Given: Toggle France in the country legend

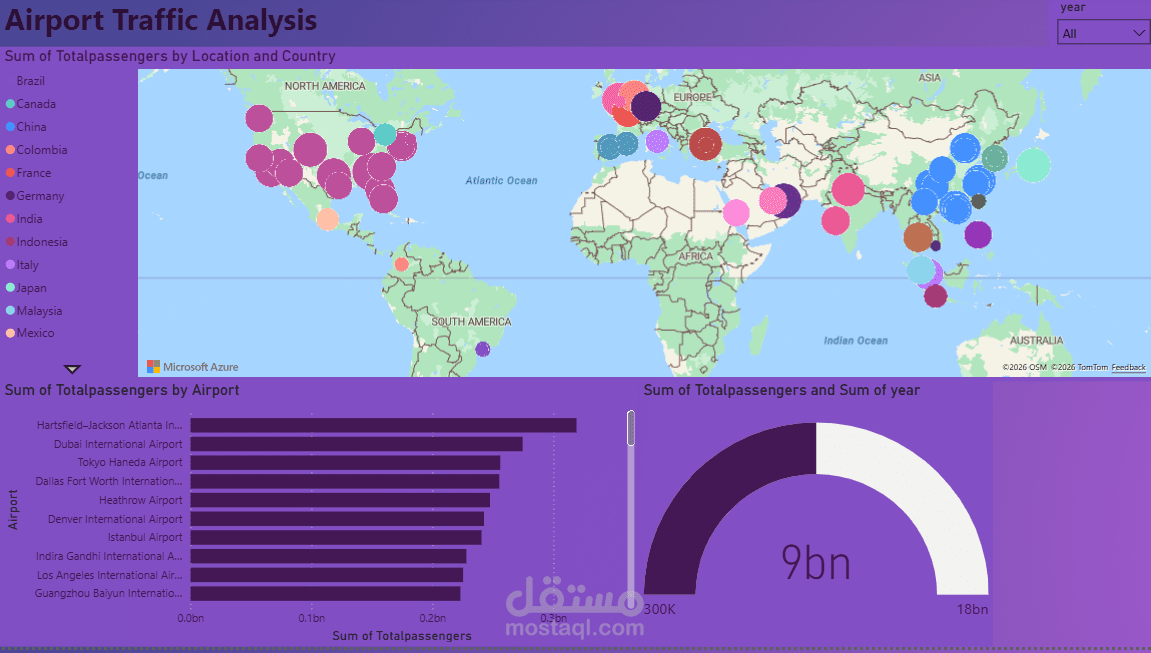Looking at the screenshot, I should (x=10, y=173).
